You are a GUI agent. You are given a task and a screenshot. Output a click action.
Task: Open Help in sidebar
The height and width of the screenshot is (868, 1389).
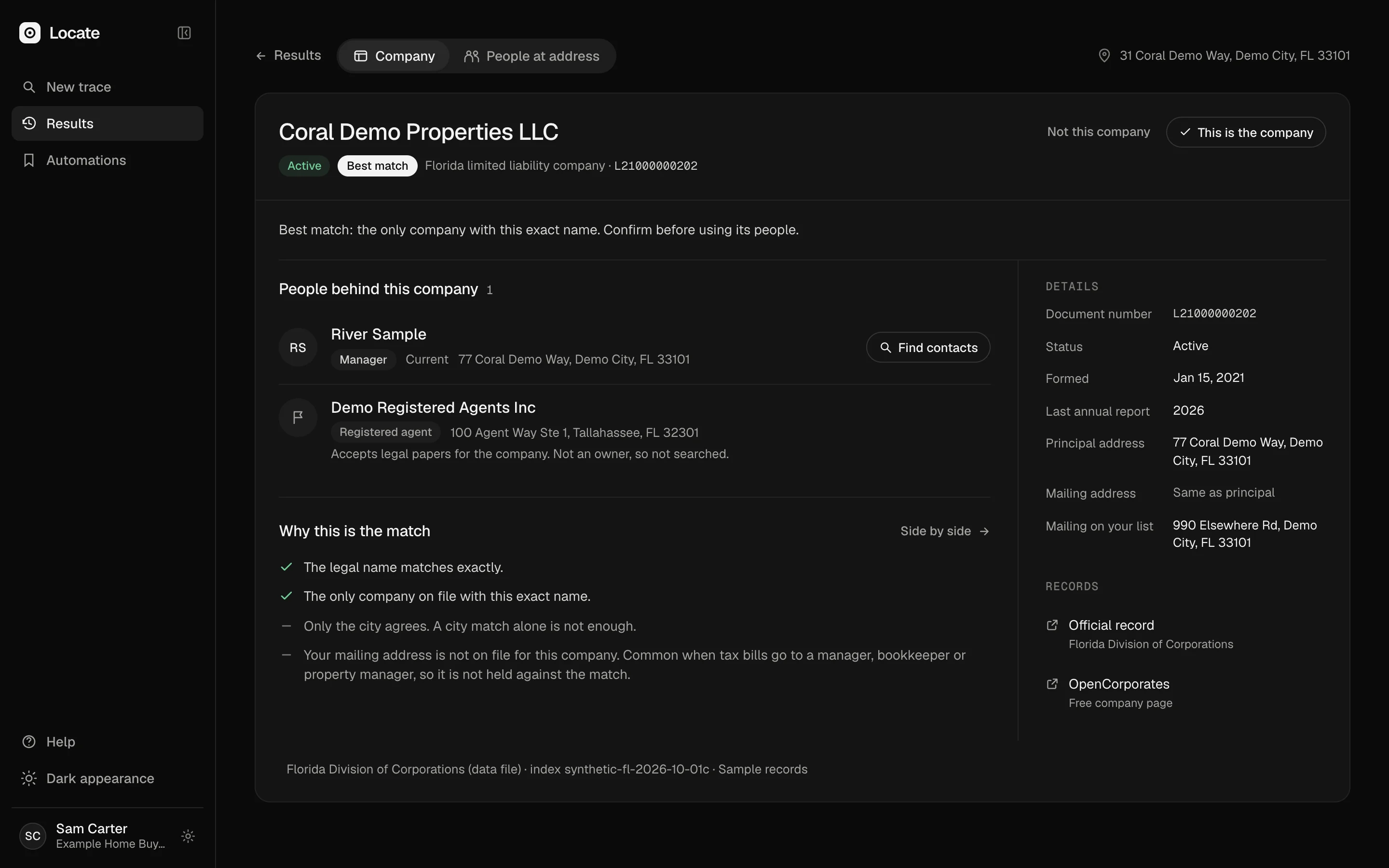[108, 742]
